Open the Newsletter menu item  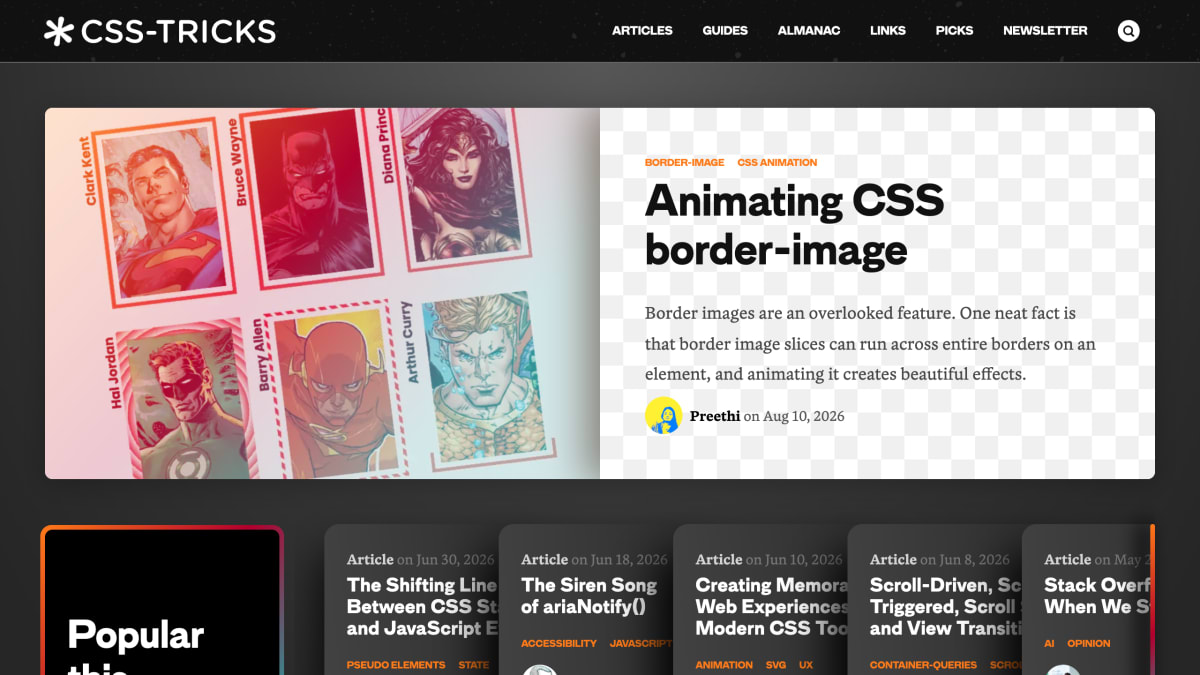[1045, 31]
